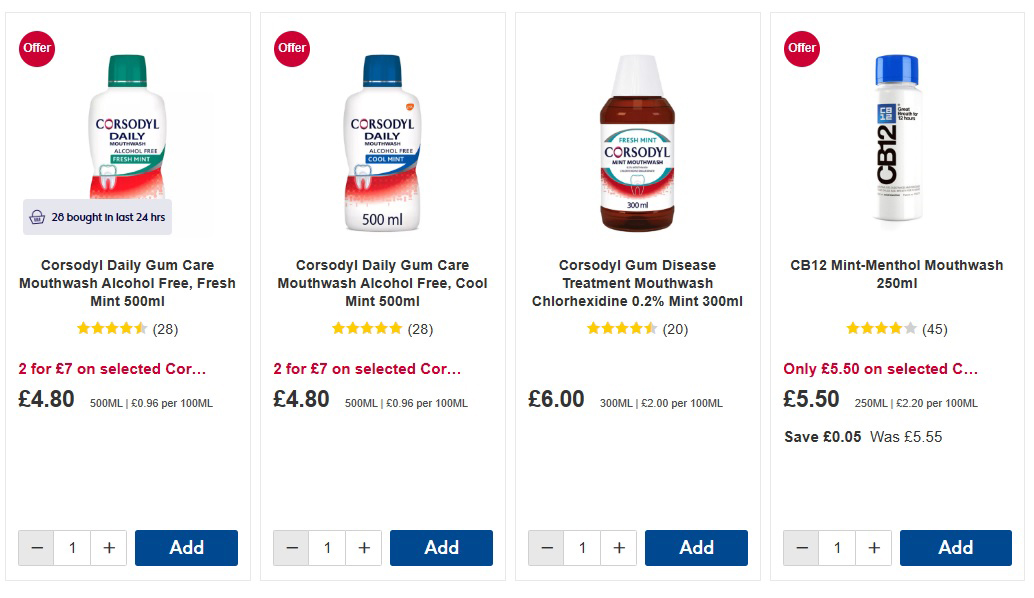Decrease quantity of Corsodyl Chlorhexidine mouthwash
The height and width of the screenshot is (598, 1034).
(547, 548)
